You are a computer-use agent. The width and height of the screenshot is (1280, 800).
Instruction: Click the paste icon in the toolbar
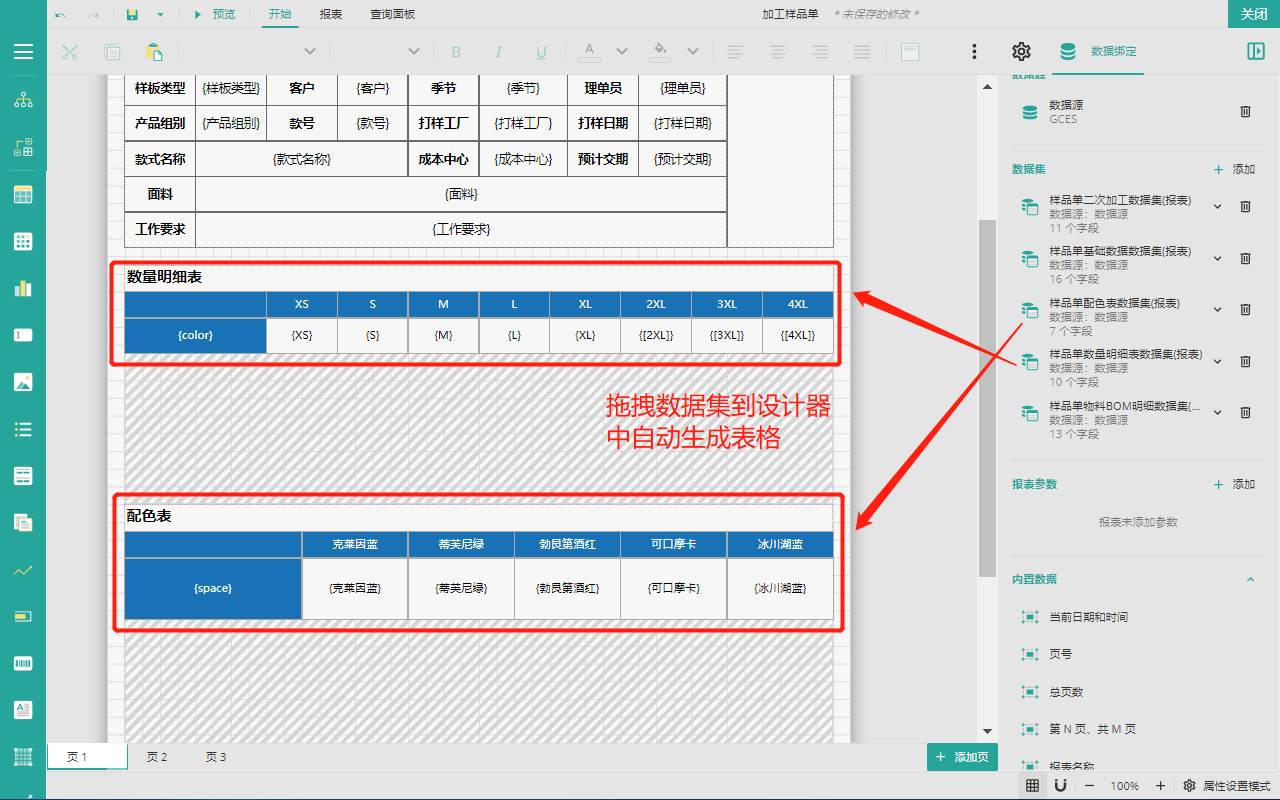pyautogui.click(x=154, y=52)
